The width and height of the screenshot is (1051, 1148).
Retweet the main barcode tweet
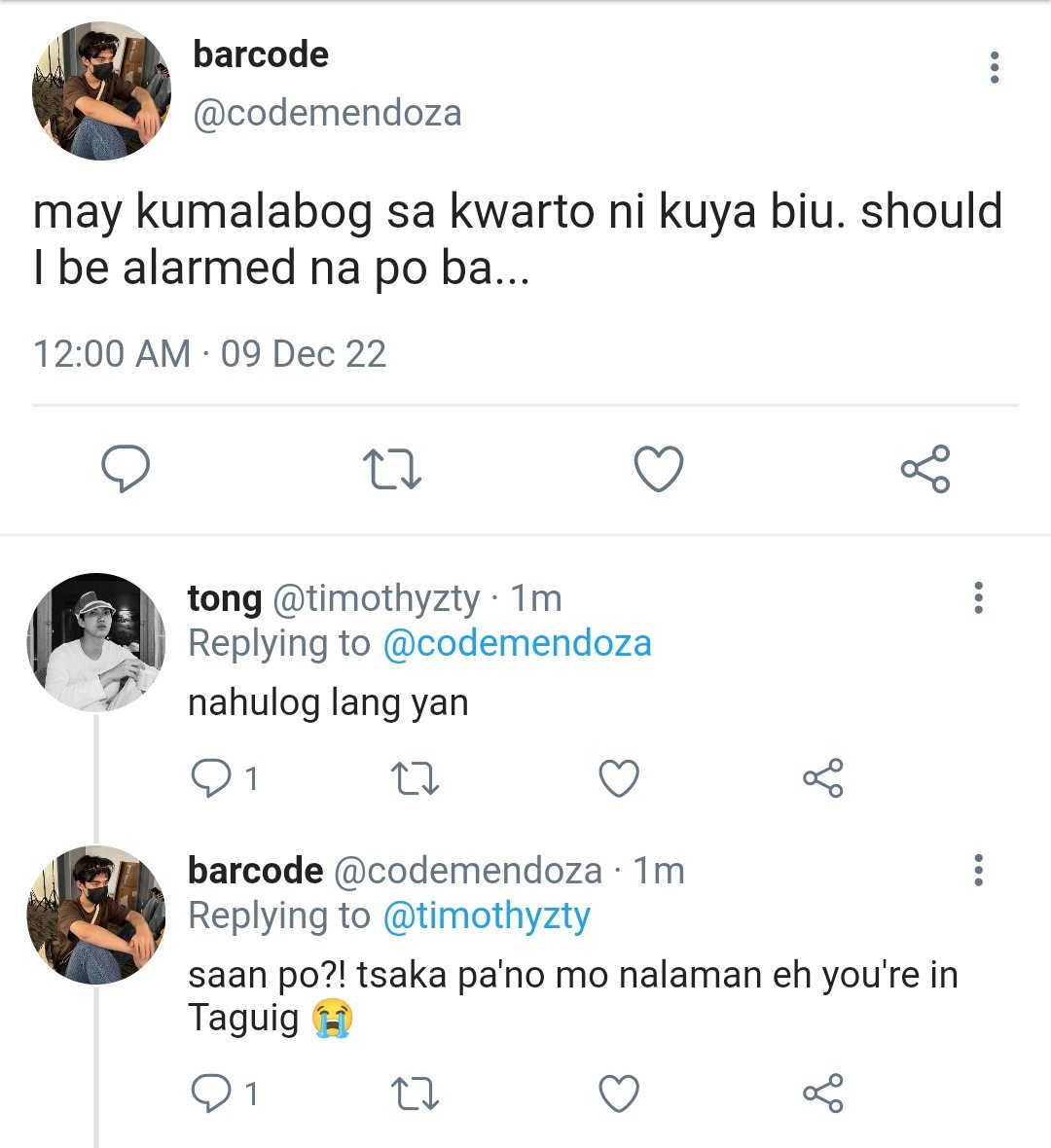tap(392, 469)
